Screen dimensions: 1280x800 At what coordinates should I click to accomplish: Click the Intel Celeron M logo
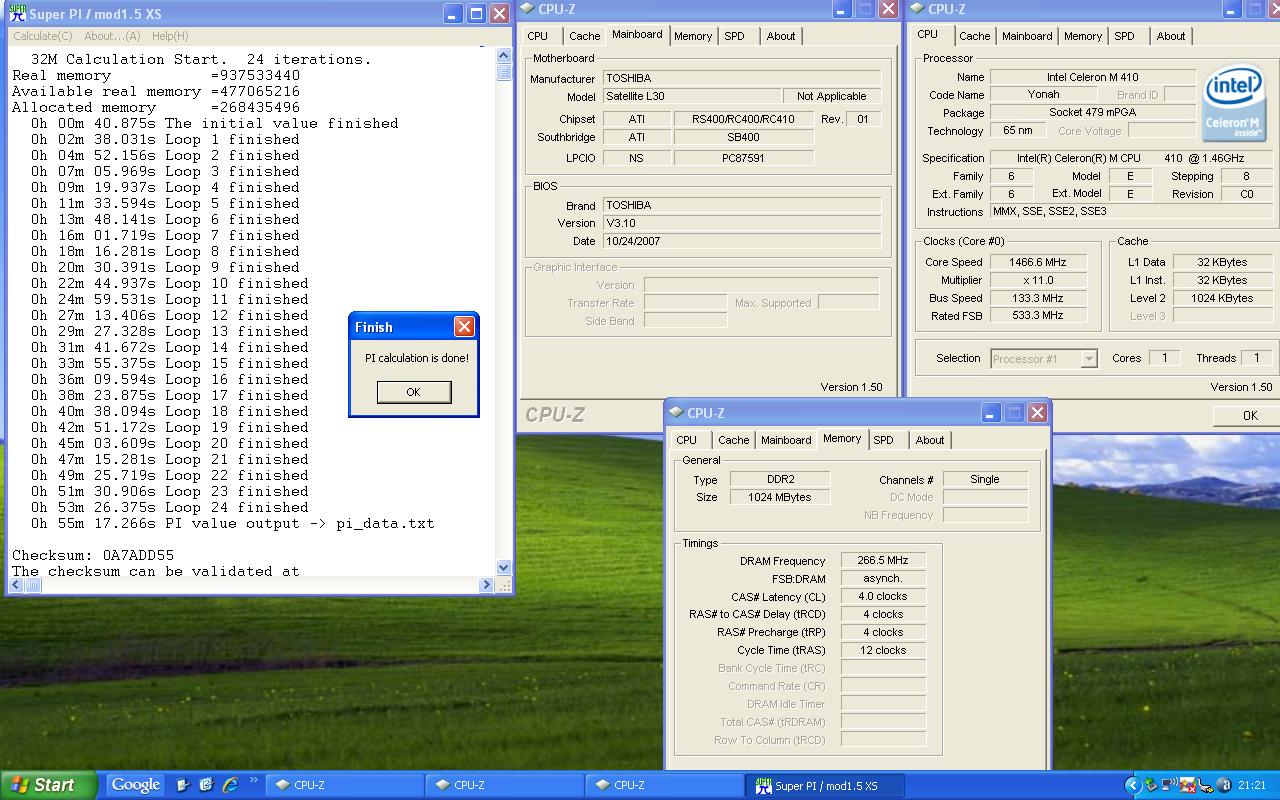(x=1233, y=104)
